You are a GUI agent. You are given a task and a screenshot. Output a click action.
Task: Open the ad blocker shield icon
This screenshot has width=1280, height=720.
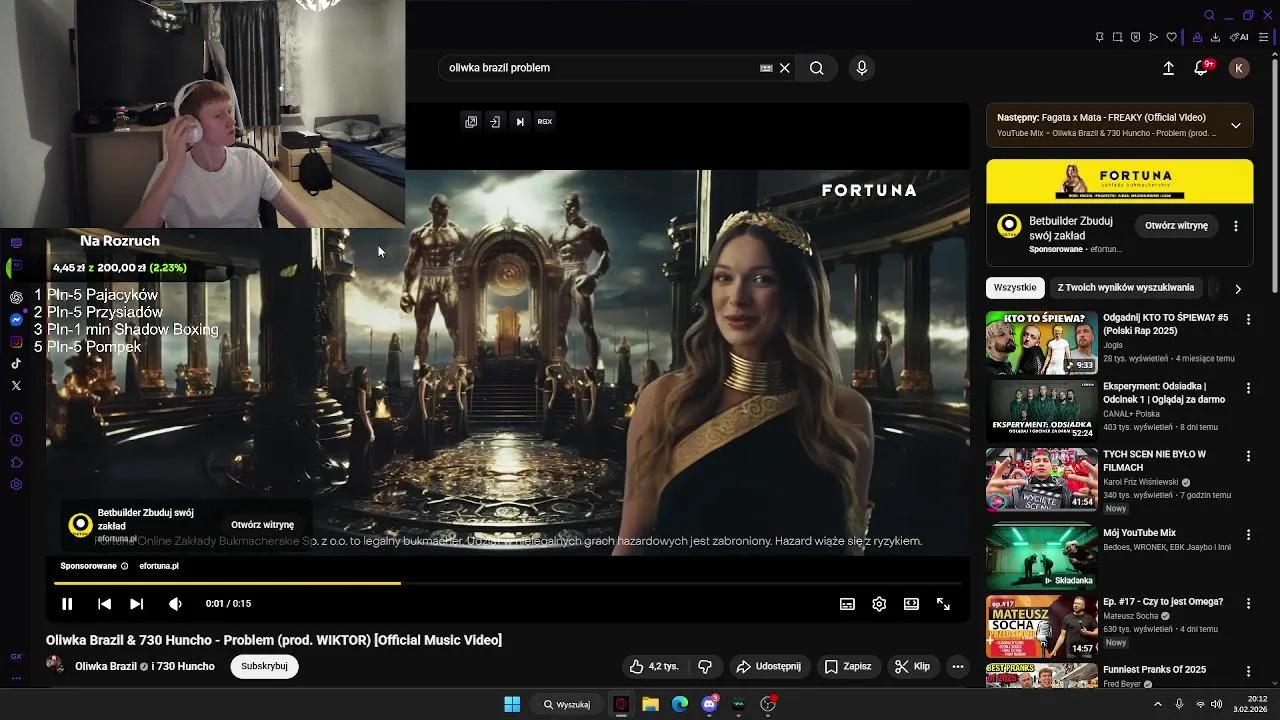click(1135, 37)
